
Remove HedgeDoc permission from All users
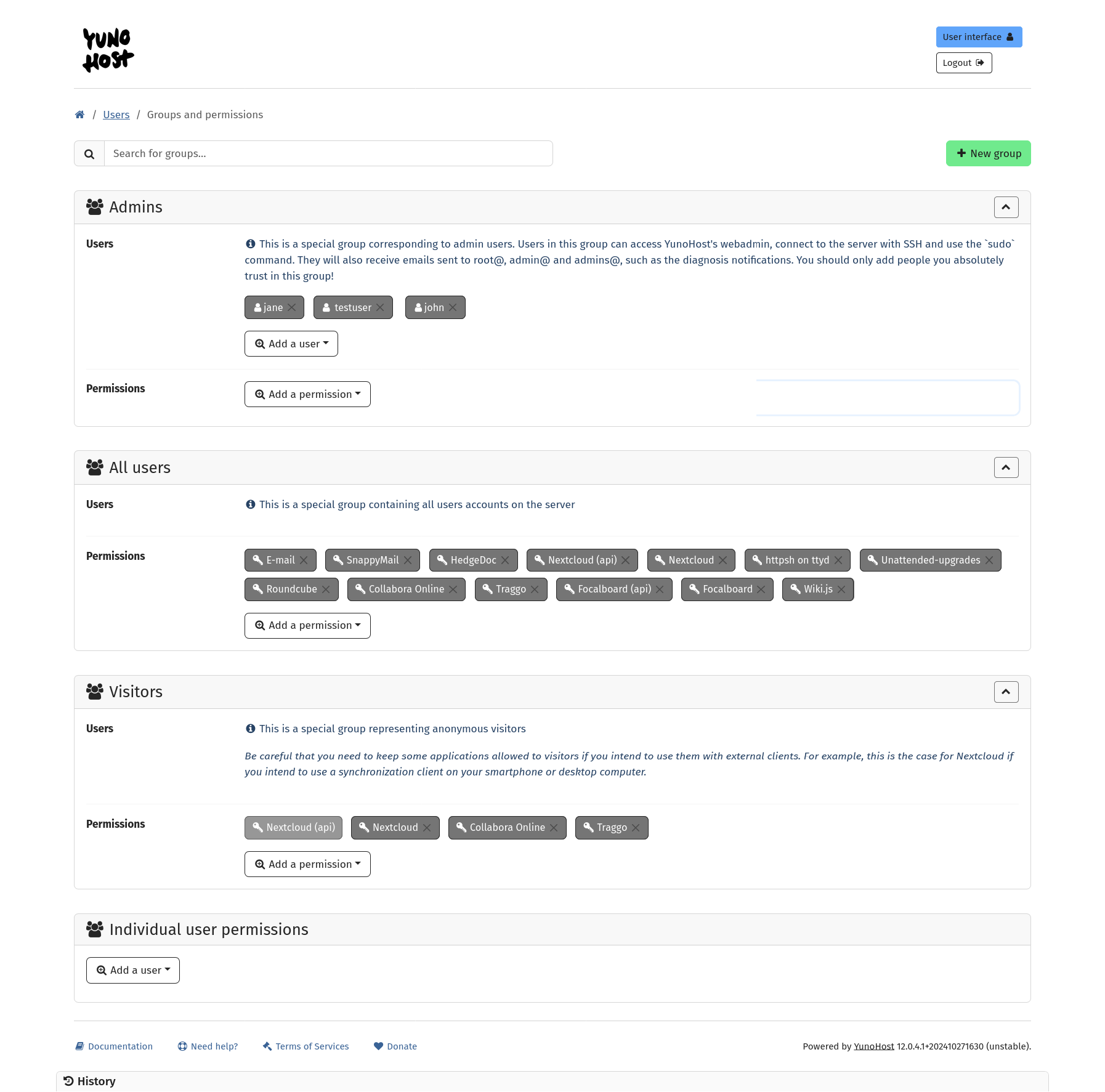[505, 560]
